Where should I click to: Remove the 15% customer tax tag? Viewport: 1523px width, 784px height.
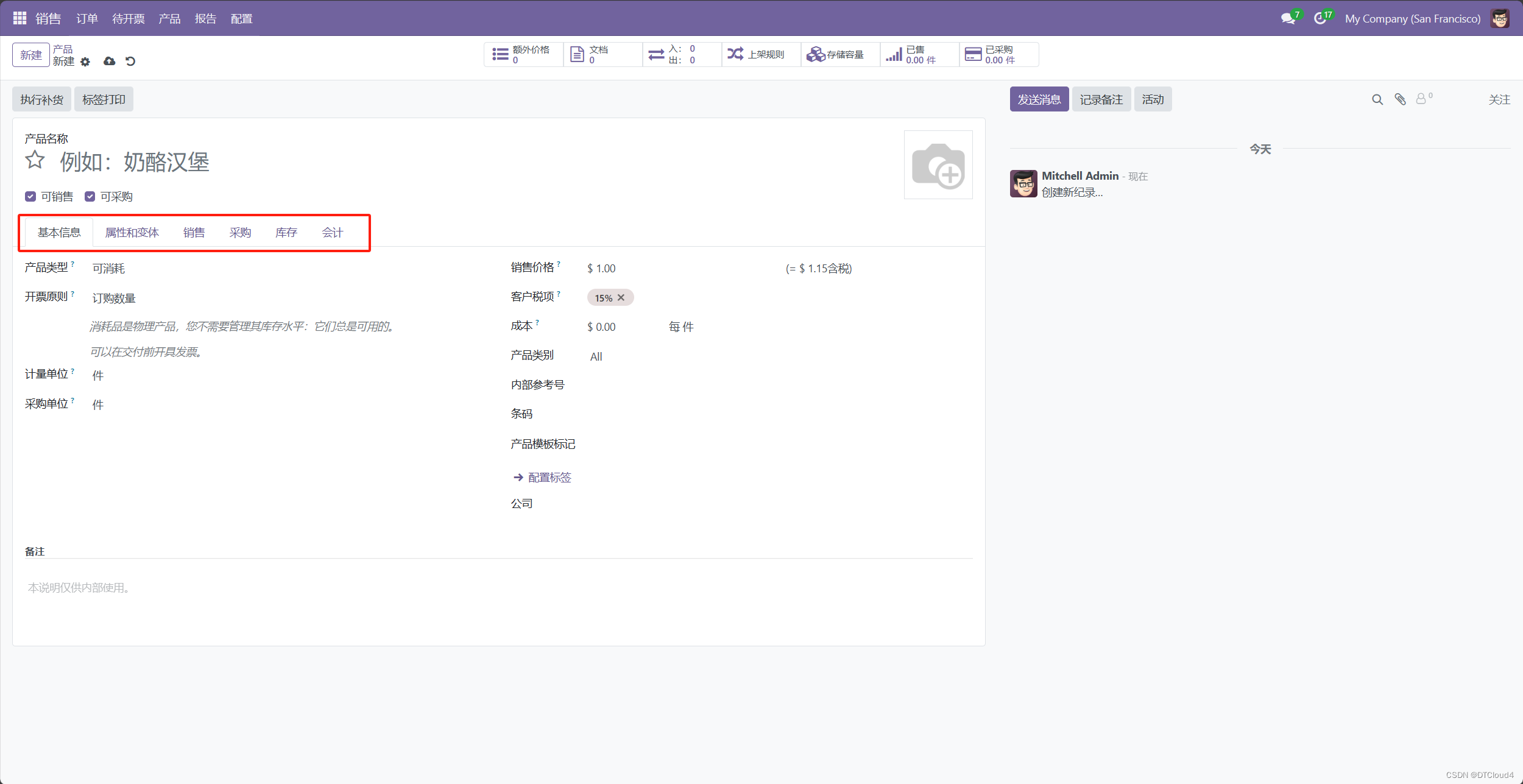(x=621, y=298)
